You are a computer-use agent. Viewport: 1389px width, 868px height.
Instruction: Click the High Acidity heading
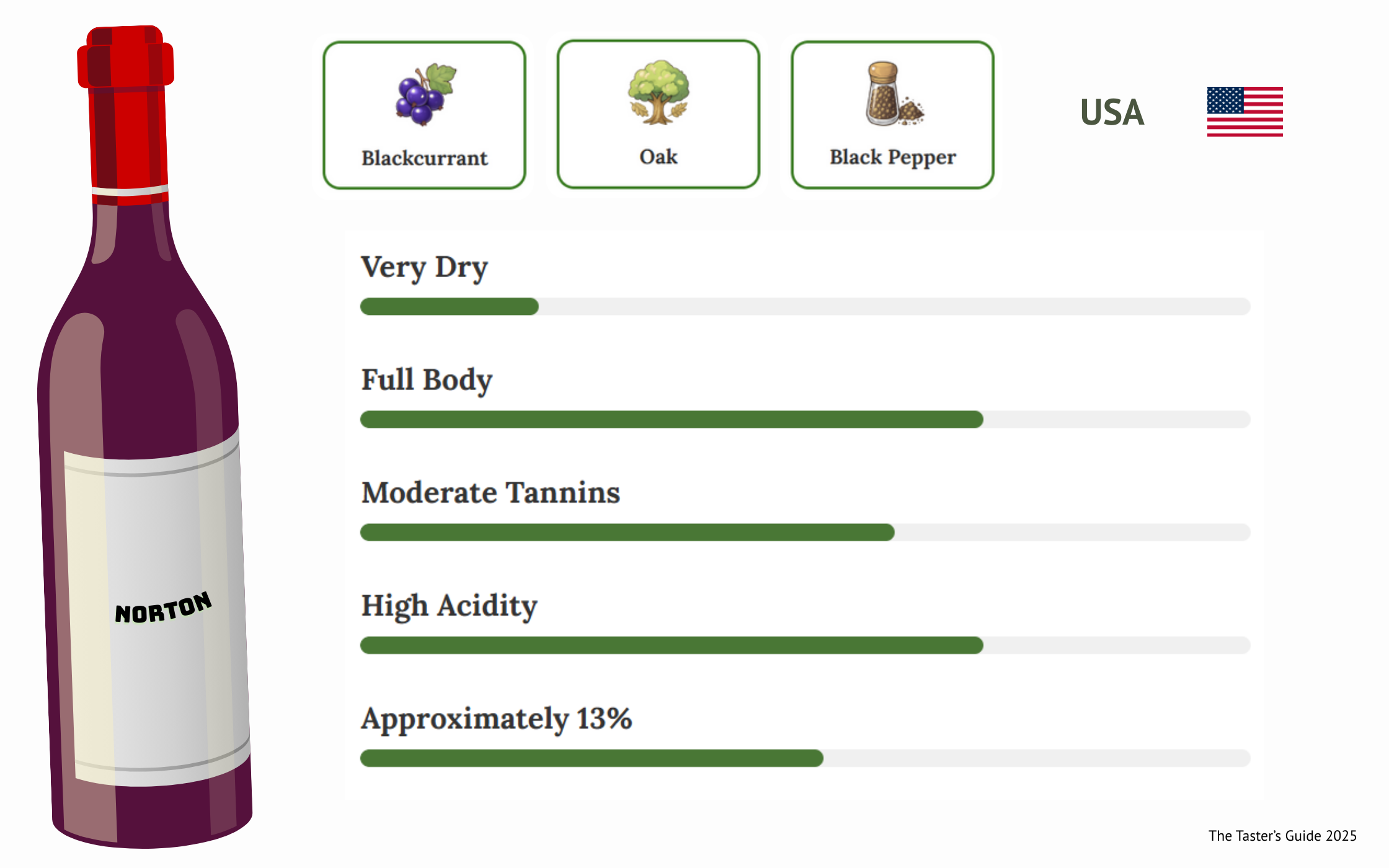(449, 606)
